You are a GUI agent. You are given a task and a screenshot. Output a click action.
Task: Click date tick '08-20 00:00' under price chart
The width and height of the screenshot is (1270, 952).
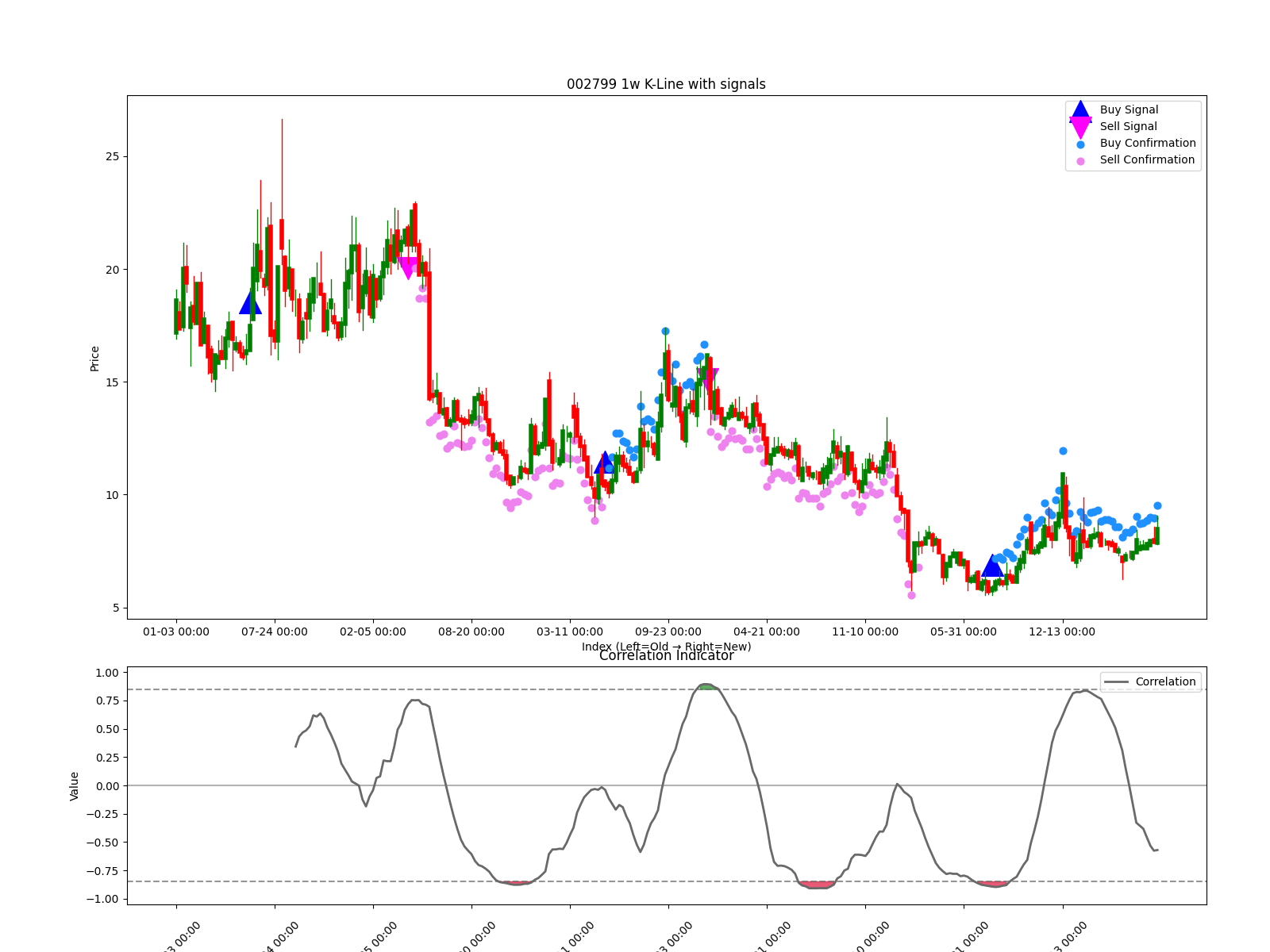471,631
